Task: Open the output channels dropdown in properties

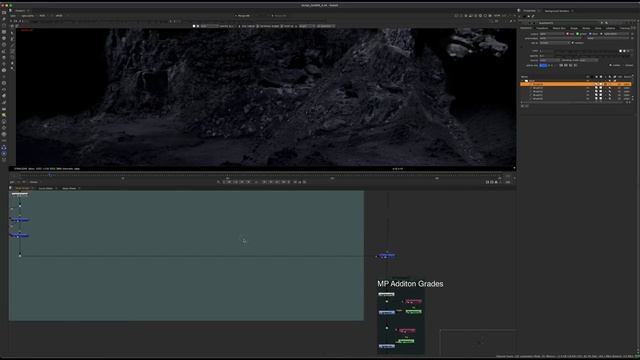Action: tap(551, 34)
